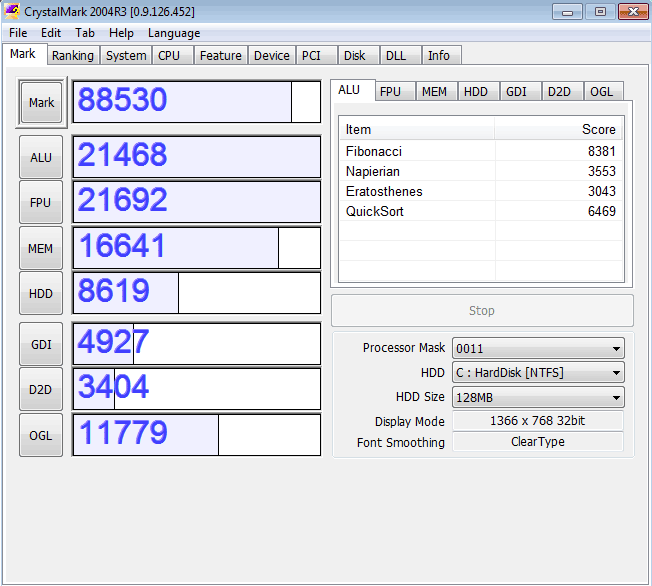Click the CrystalMark title bar app icon
The height and width of the screenshot is (586, 652).
12,11
